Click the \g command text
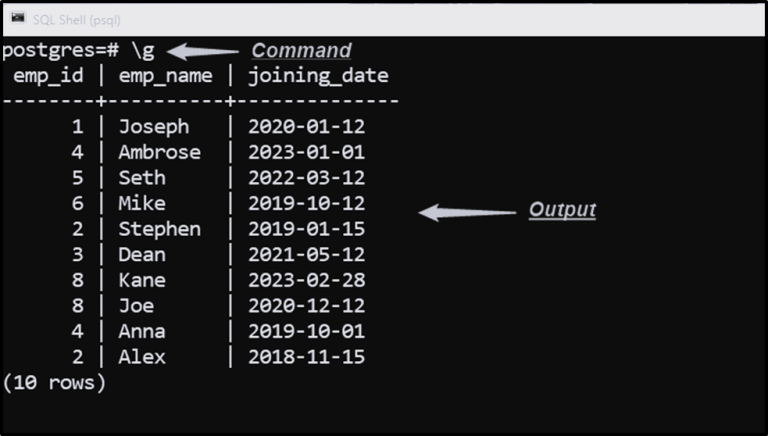The width and height of the screenshot is (768, 436). point(143,50)
